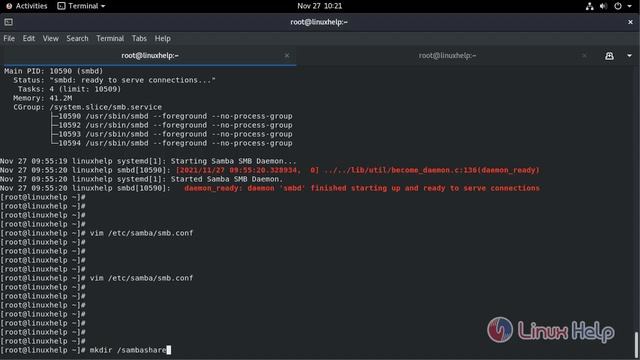Open the Search menu
Viewport: 640px width, 360px height.
pyautogui.click(x=77, y=38)
